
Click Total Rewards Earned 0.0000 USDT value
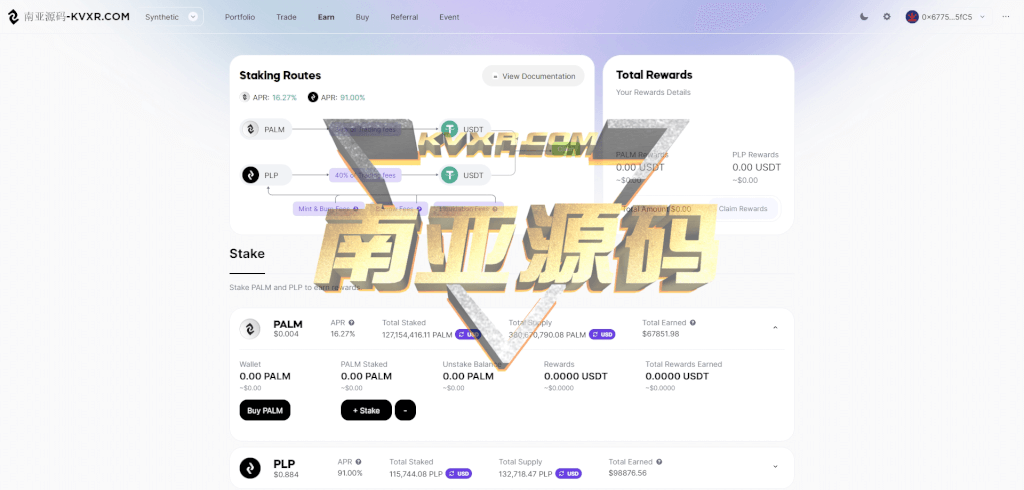point(677,376)
